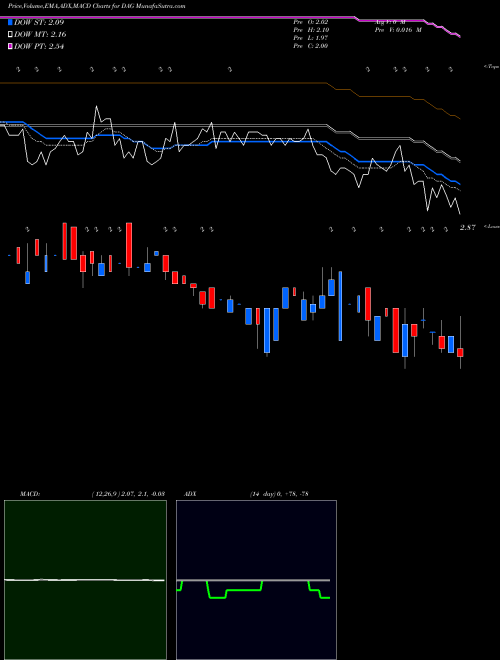Screen dimensions: 500x660
Task: Click the ADX panel label
Action: (191, 494)
